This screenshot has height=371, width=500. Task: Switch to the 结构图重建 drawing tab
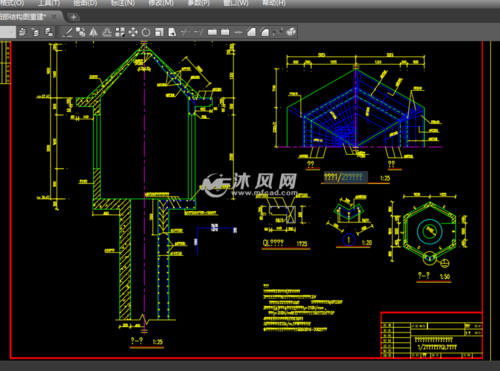pyautogui.click(x=23, y=17)
